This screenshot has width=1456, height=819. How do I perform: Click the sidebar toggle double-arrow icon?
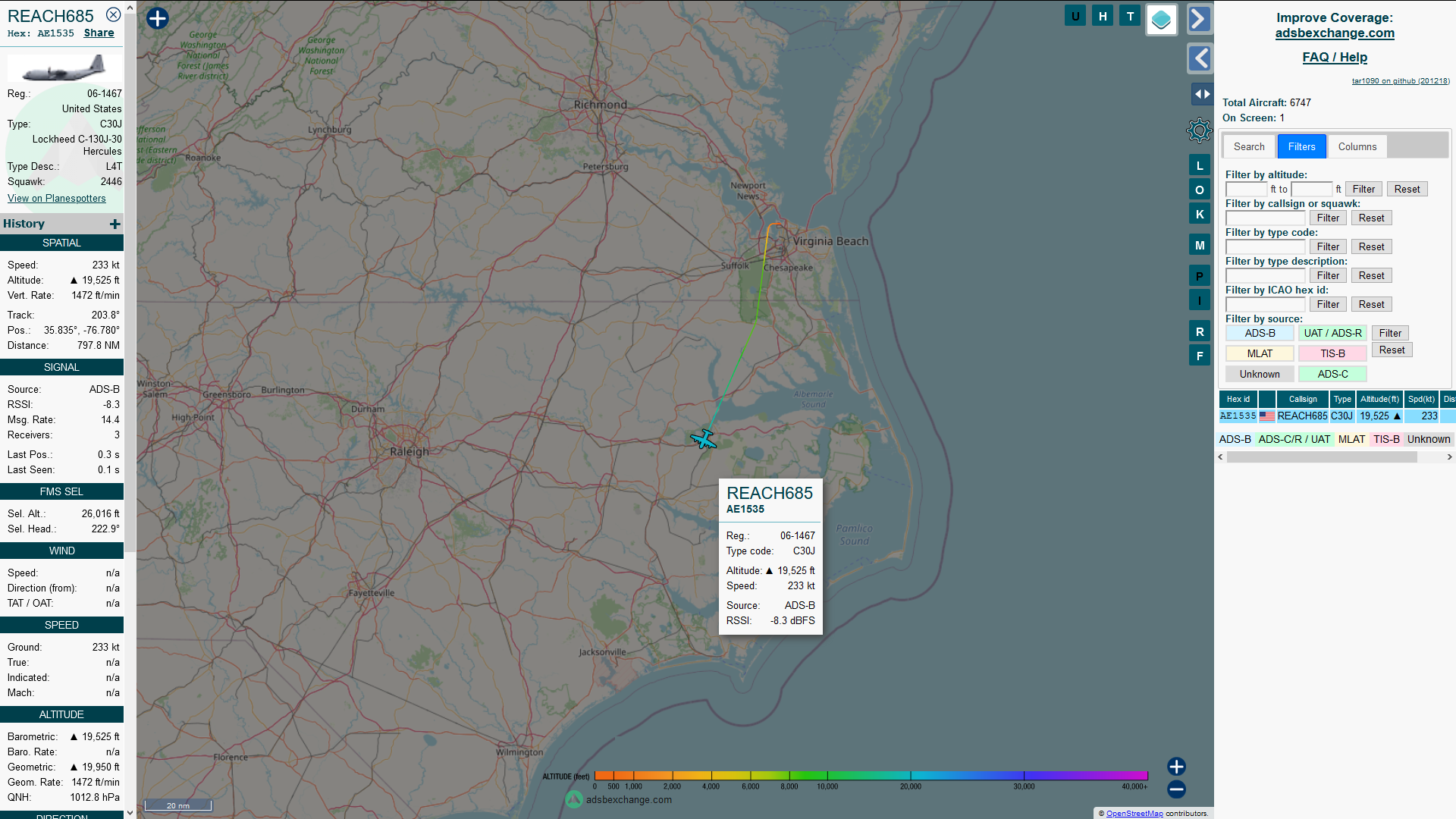pyautogui.click(x=1202, y=94)
